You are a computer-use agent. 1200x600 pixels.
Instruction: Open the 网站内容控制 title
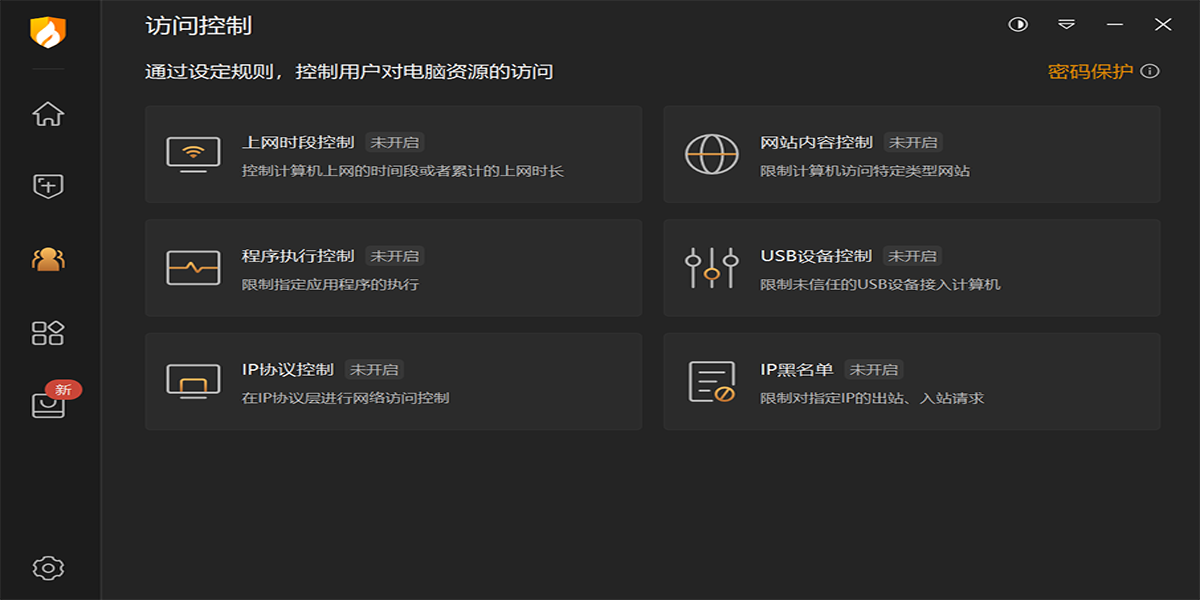(816, 142)
